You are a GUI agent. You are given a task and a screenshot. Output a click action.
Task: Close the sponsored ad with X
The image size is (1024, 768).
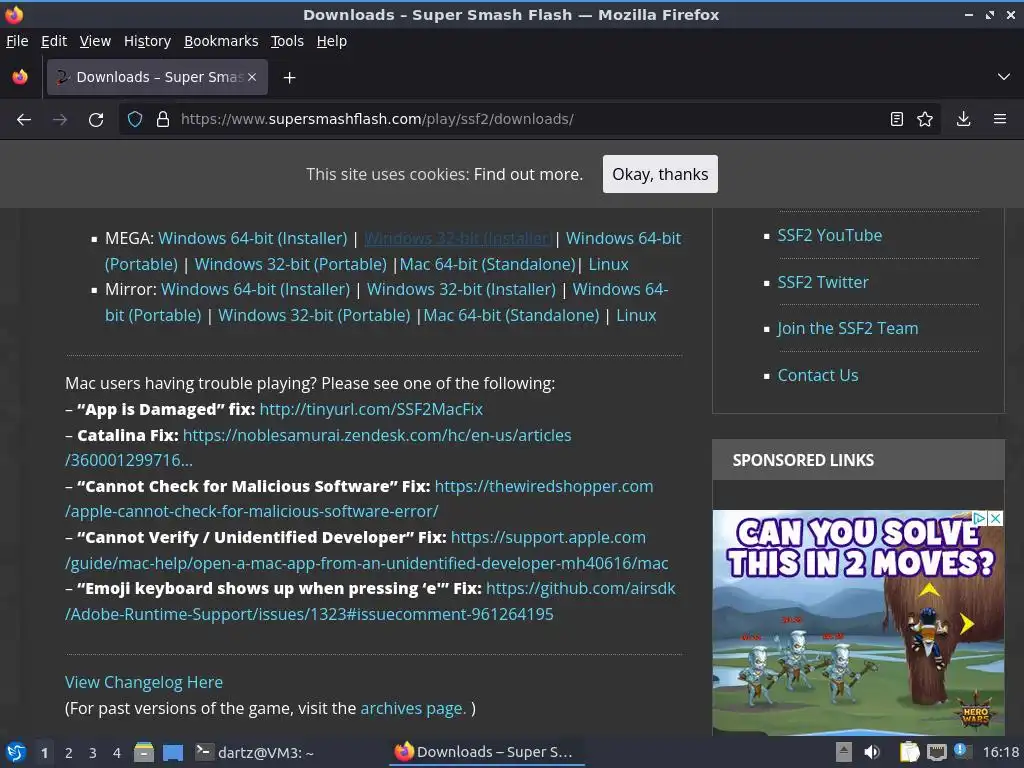pyautogui.click(x=995, y=519)
